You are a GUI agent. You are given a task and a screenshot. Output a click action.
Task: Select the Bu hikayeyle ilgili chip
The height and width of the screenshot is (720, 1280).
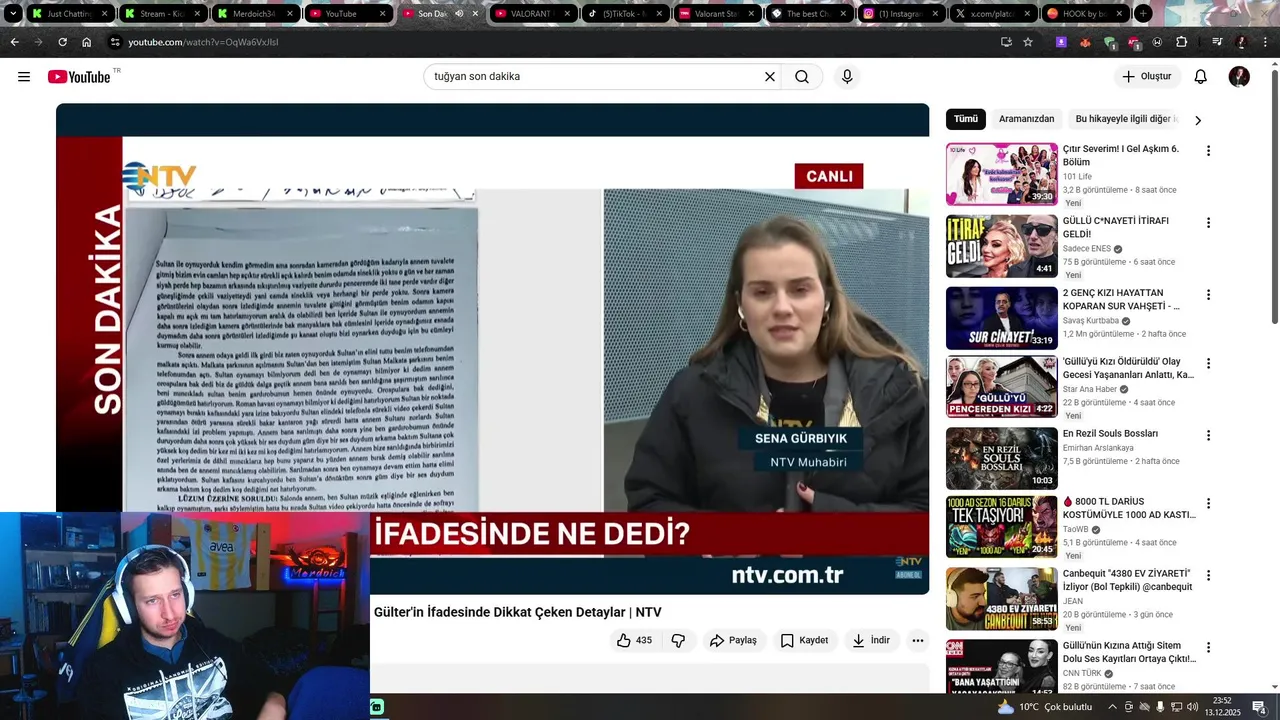(1127, 119)
